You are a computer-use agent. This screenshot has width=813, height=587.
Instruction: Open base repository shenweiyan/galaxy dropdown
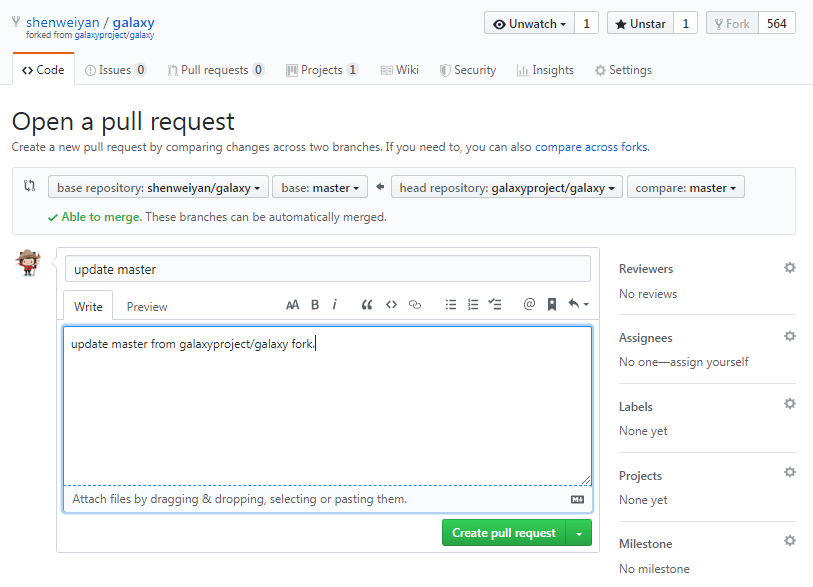158,187
